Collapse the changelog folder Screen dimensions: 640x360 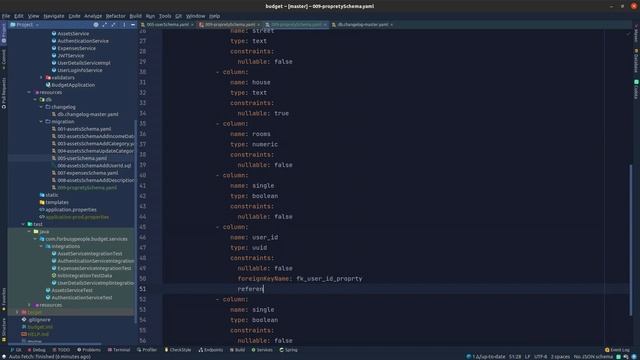pyautogui.click(x=41, y=107)
